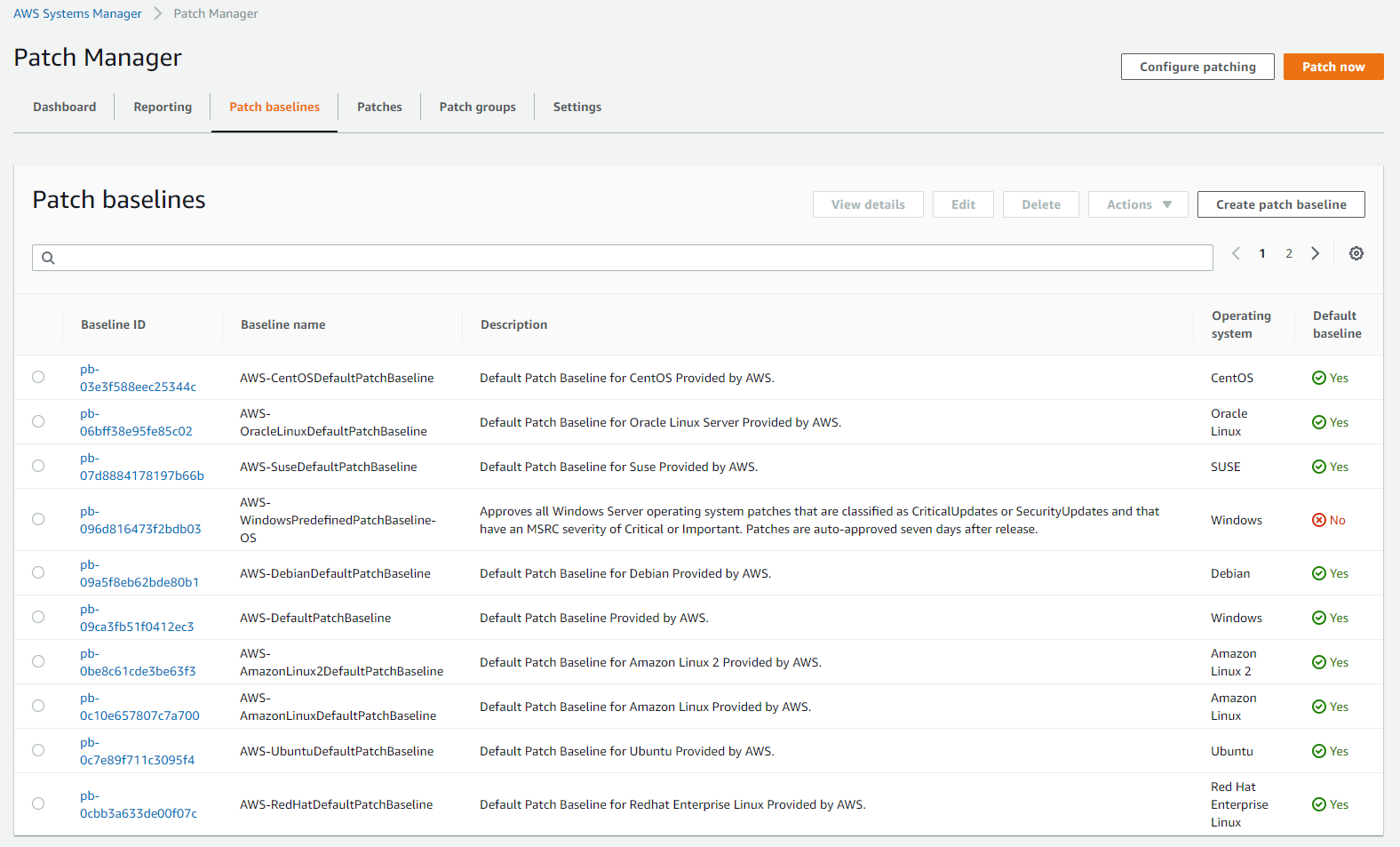Open baseline pb-09ca3fb51f0412ec3 link

pos(137,618)
